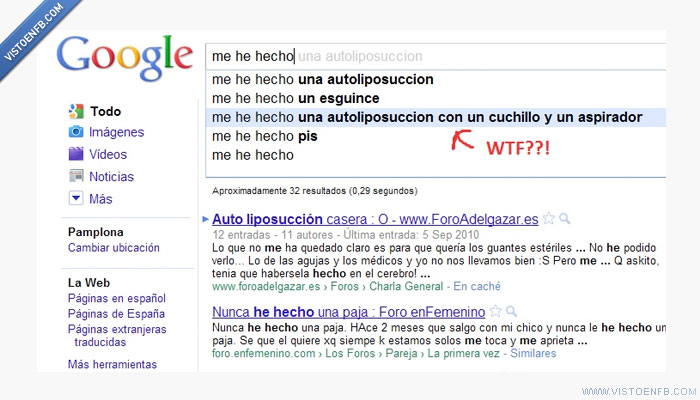The image size is (700, 400).
Task: Star the Auto liposucción casera result
Action: pos(548,219)
